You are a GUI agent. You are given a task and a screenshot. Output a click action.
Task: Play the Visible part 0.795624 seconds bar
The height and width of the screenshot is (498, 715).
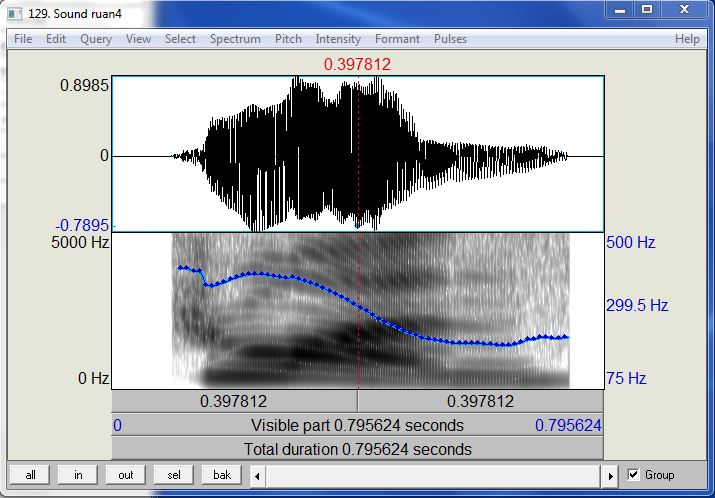[x=358, y=425]
